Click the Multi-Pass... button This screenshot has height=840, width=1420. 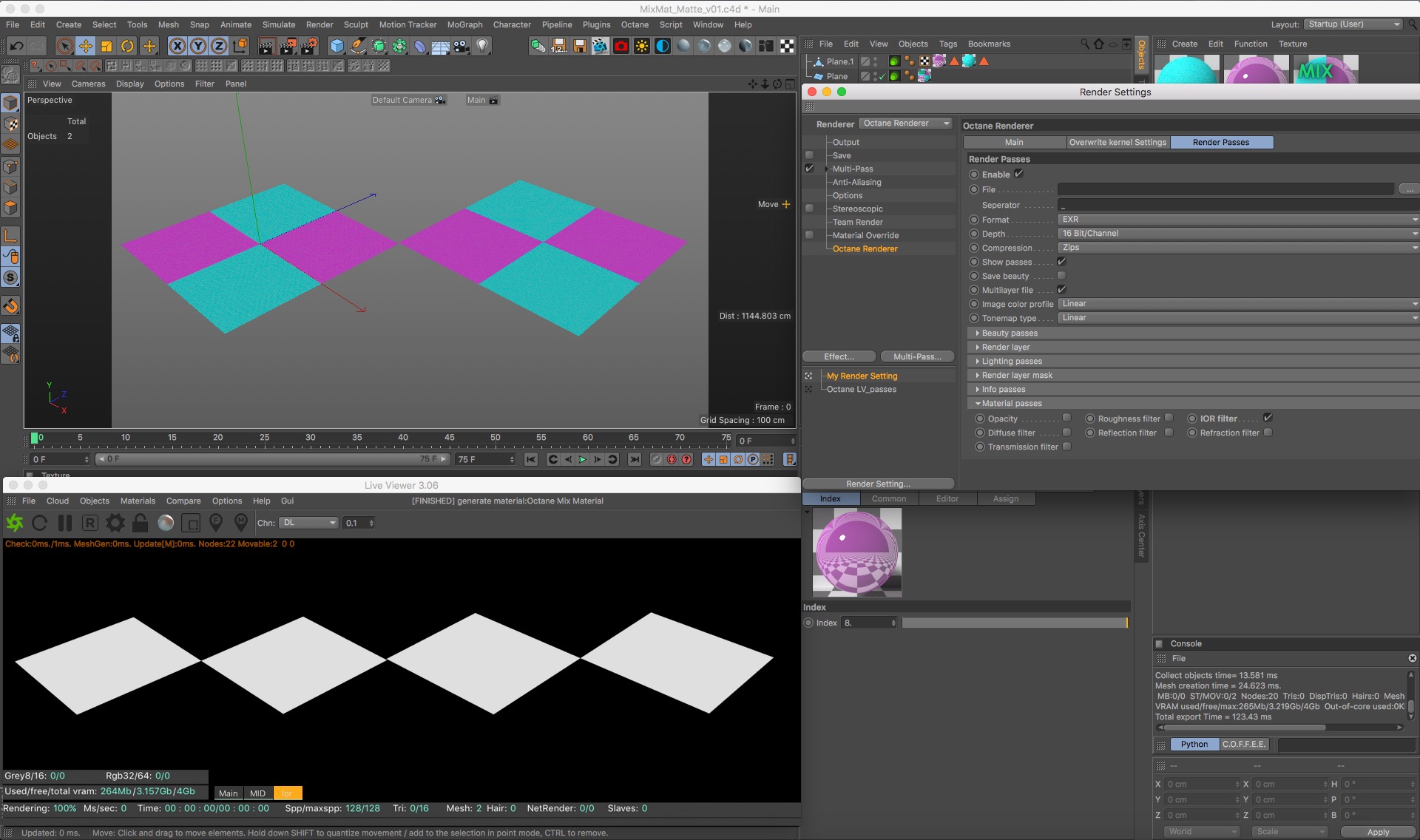(917, 356)
